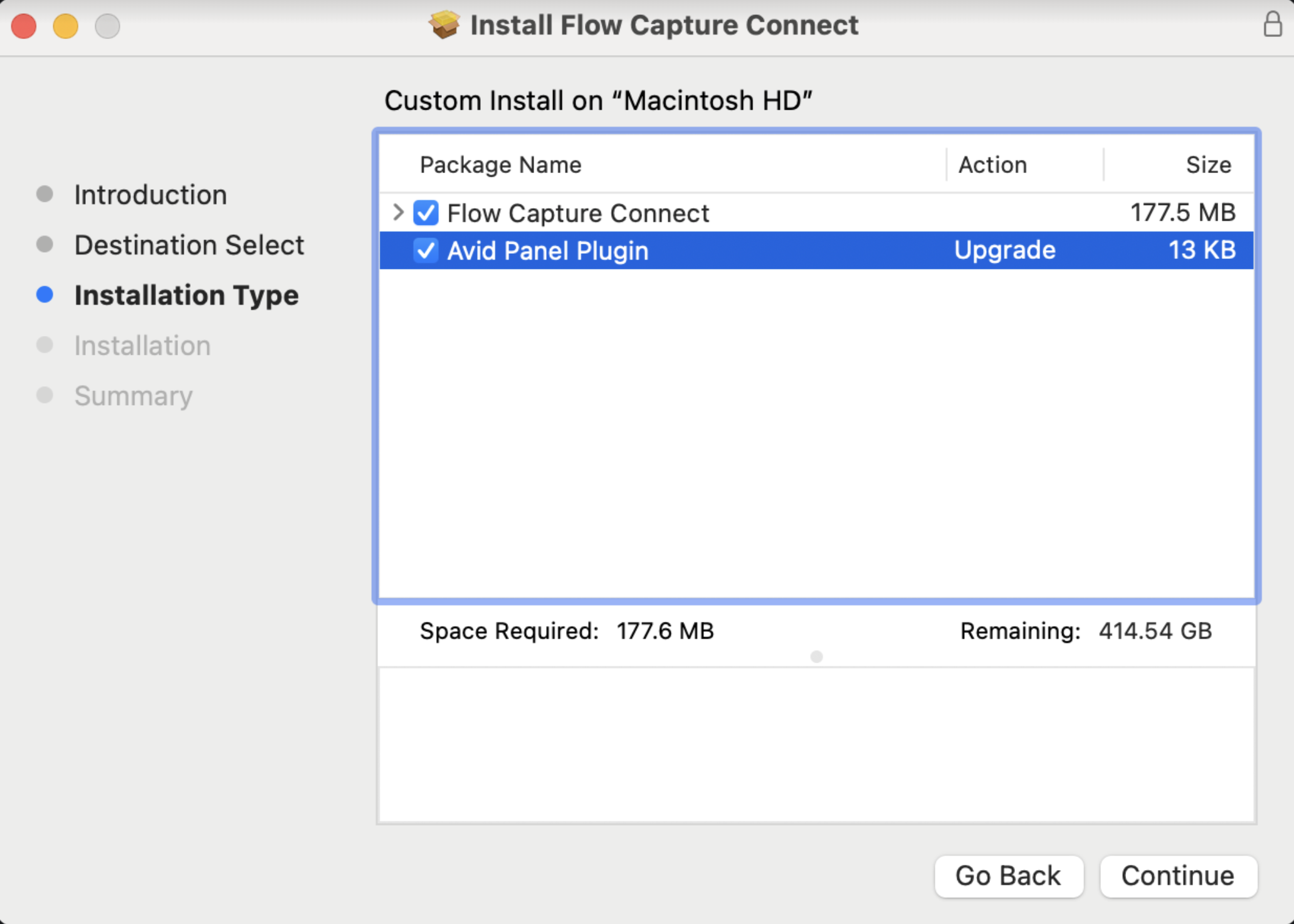The height and width of the screenshot is (924, 1294).
Task: Select the Installation Type step
Action: coord(186,295)
